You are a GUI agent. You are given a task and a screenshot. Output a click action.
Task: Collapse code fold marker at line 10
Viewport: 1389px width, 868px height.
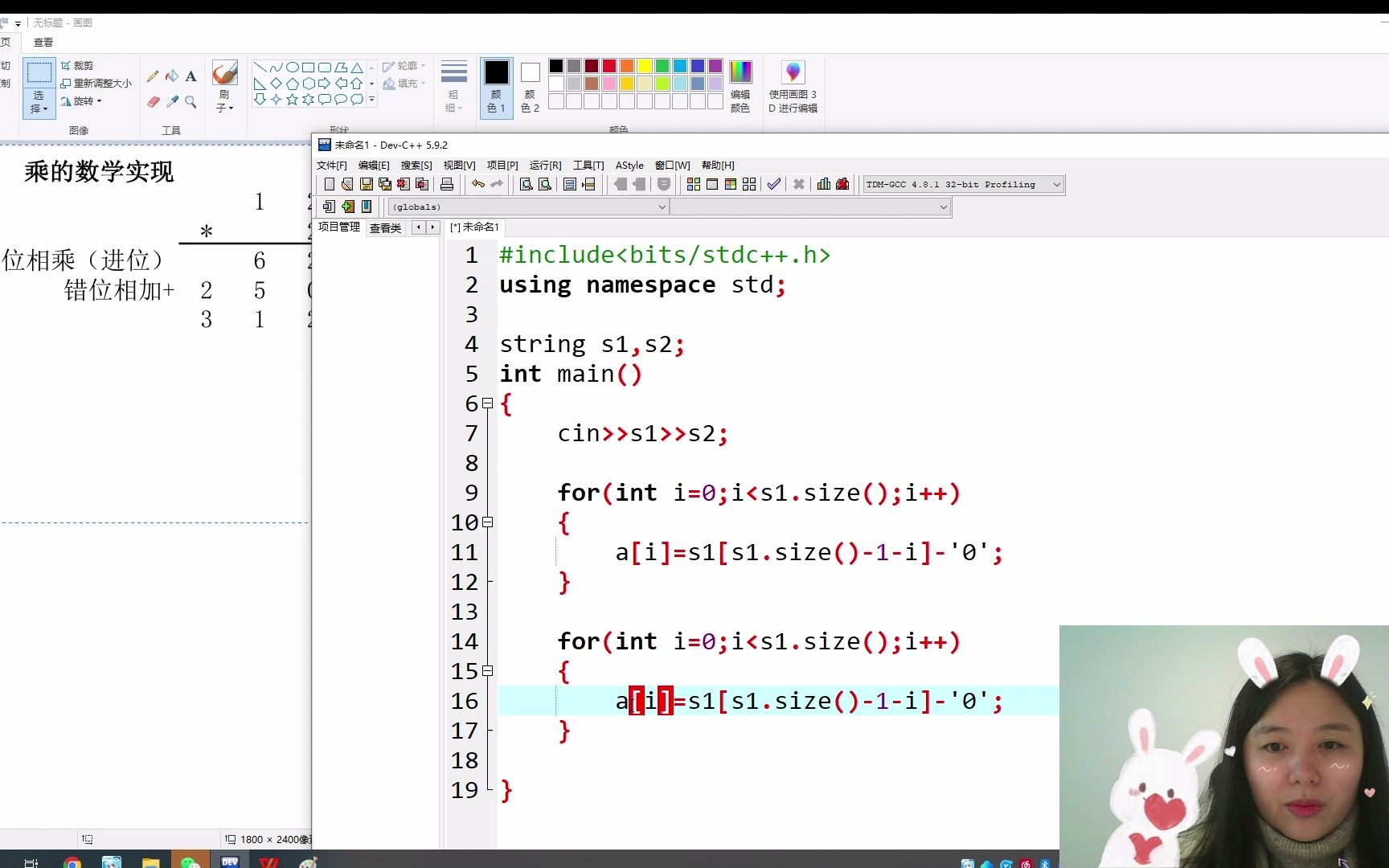pyautogui.click(x=487, y=522)
